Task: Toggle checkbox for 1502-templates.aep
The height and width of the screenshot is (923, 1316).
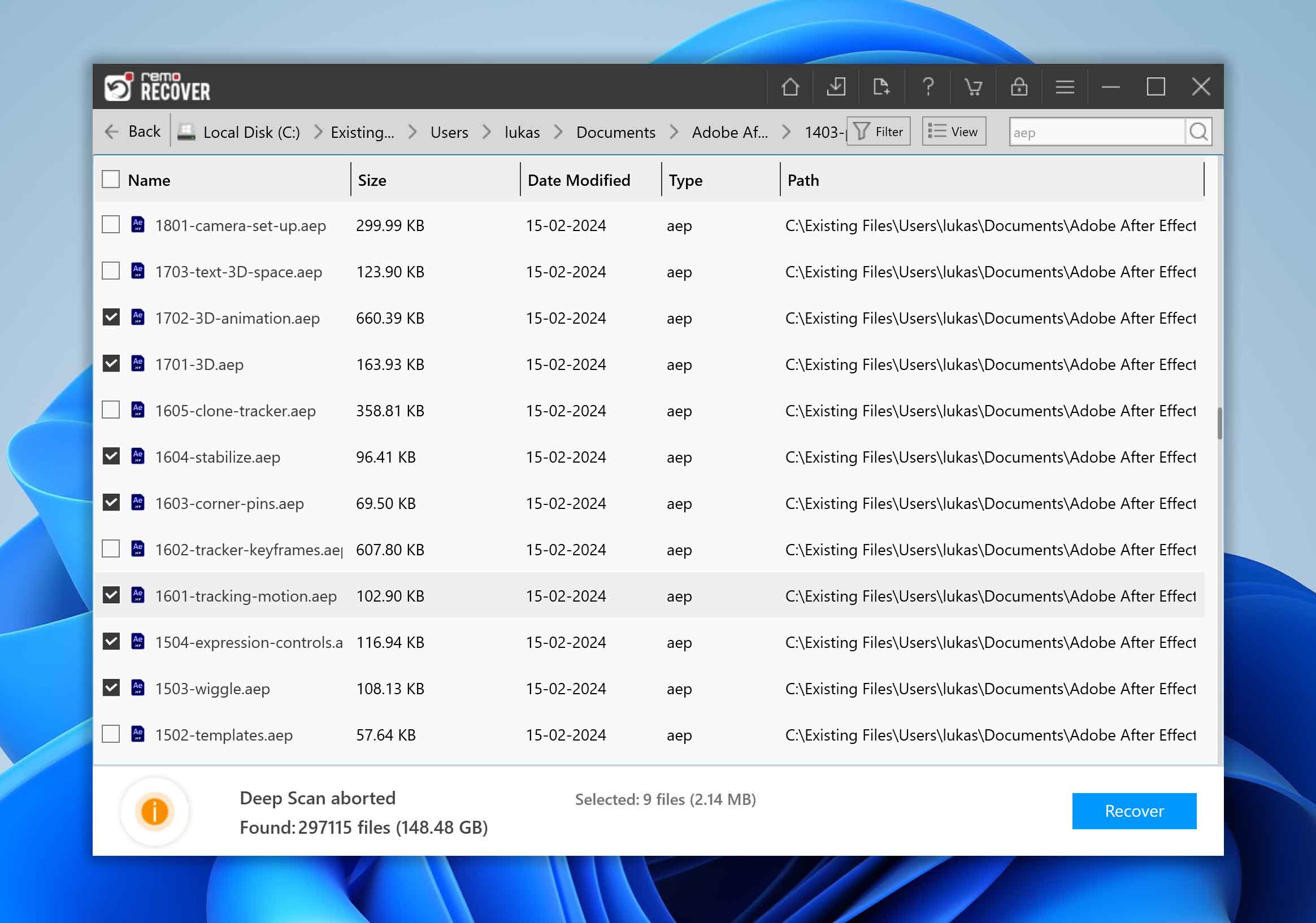Action: point(110,734)
